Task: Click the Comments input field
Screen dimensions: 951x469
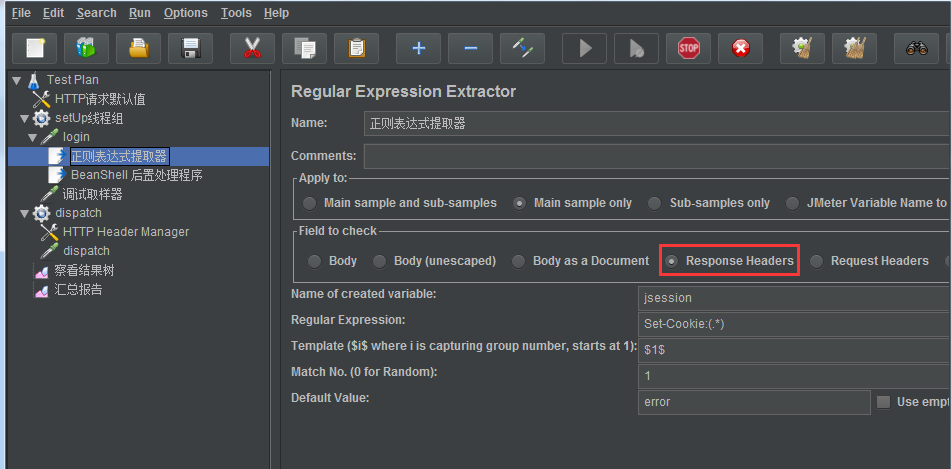Action: [x=657, y=156]
